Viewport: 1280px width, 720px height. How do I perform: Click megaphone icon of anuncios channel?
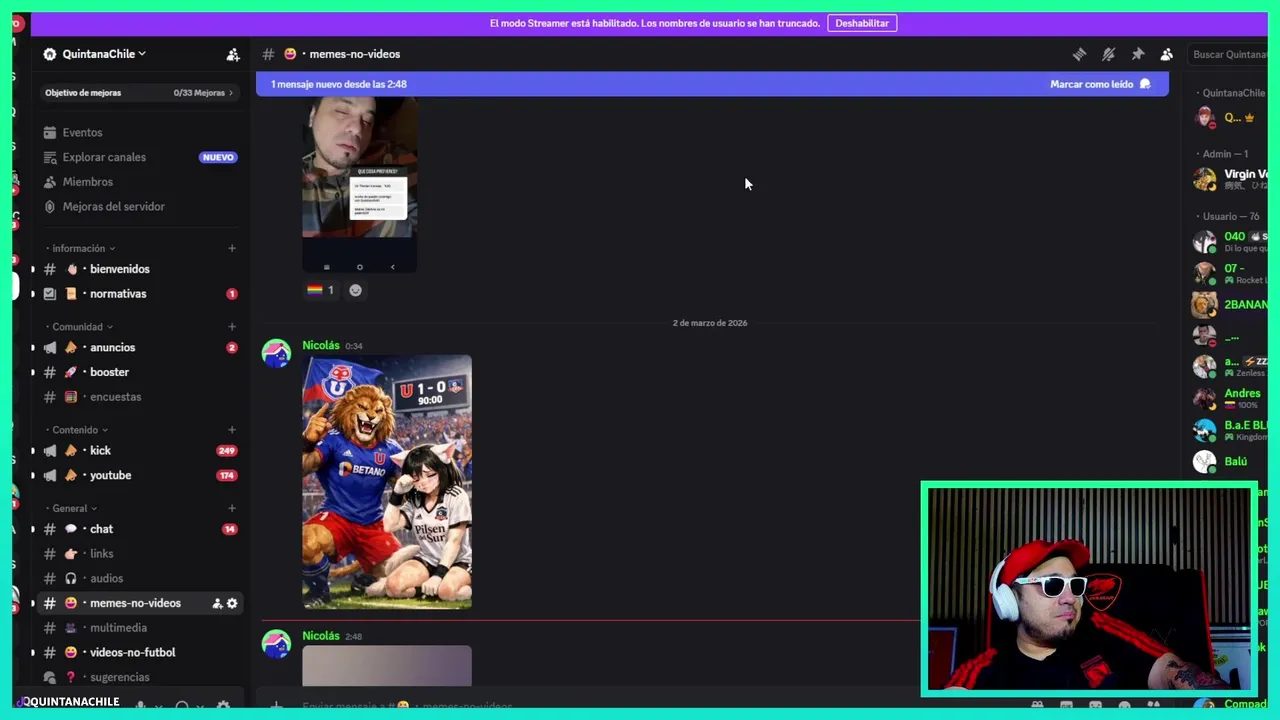[50, 348]
